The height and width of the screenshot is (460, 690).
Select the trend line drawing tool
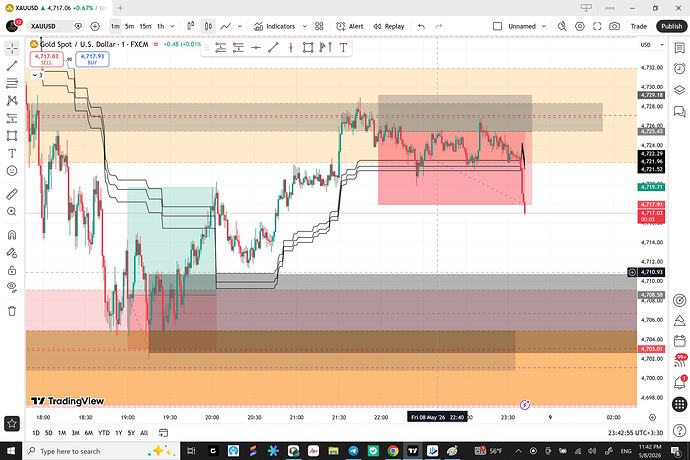[12, 66]
